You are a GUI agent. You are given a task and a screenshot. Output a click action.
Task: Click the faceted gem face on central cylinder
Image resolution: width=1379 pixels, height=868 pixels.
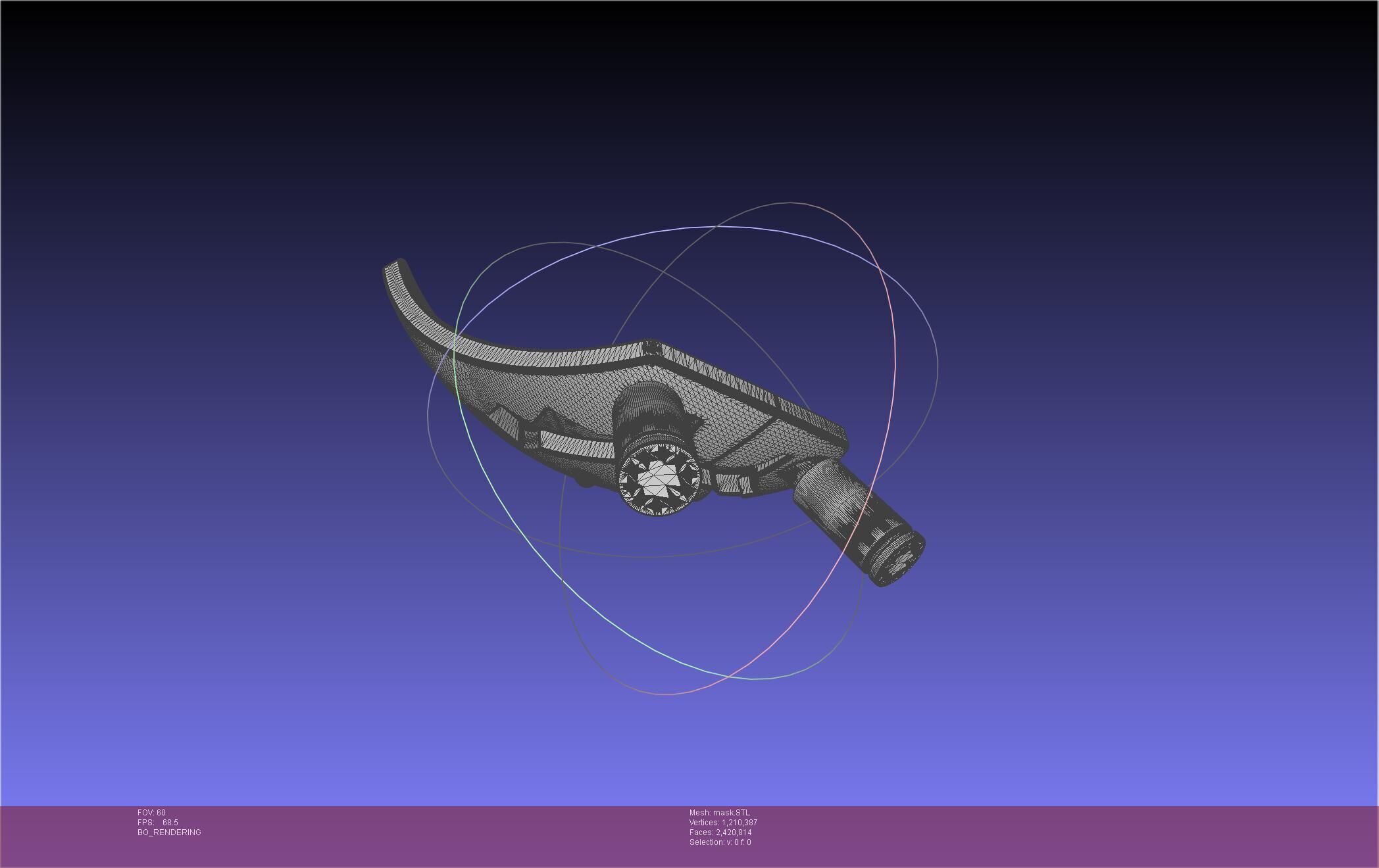[659, 478]
